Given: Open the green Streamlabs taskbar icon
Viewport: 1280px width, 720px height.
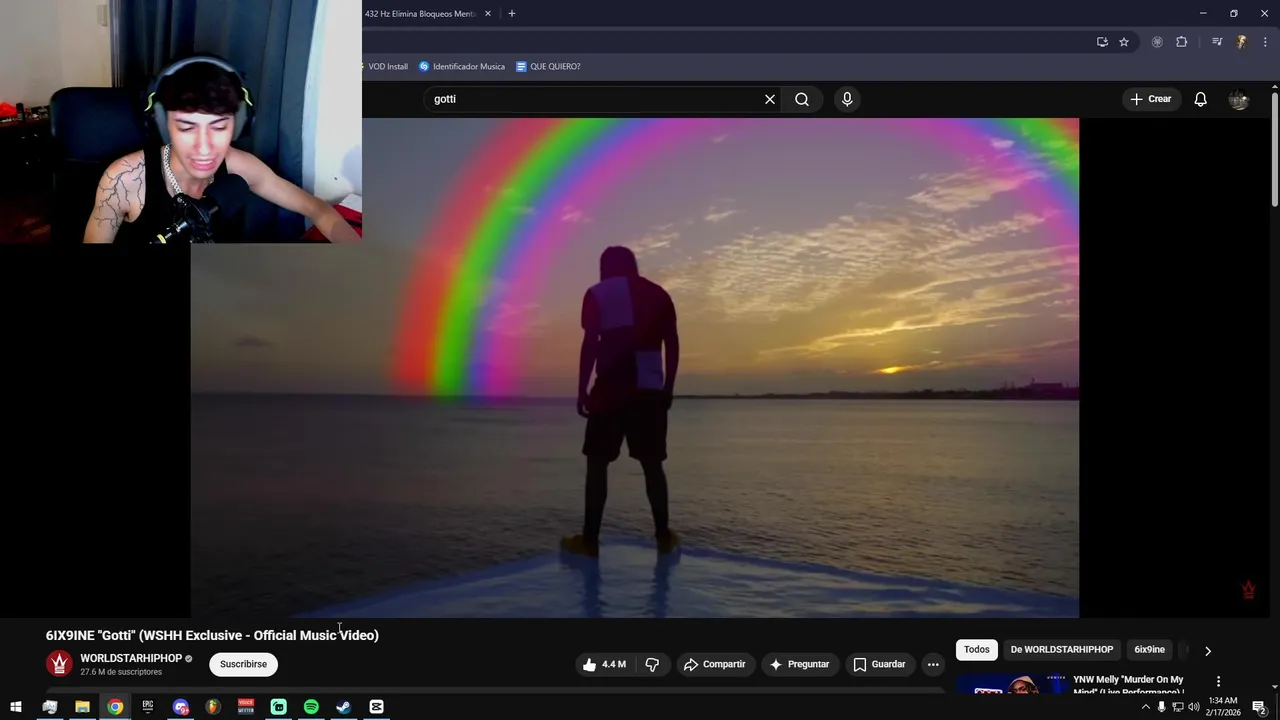Looking at the screenshot, I should [x=279, y=707].
